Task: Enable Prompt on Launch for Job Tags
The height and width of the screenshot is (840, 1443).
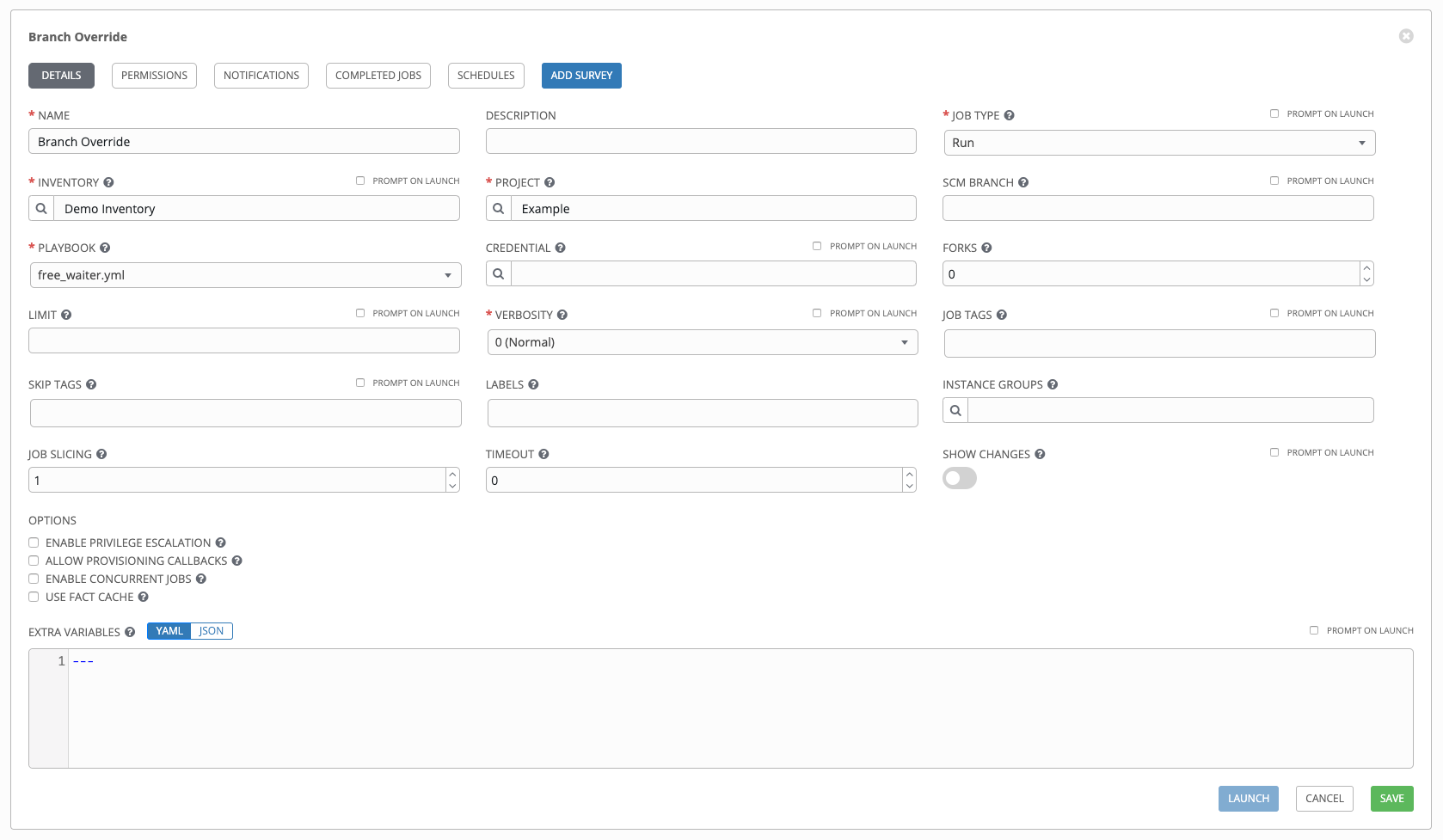Action: pyautogui.click(x=1274, y=313)
